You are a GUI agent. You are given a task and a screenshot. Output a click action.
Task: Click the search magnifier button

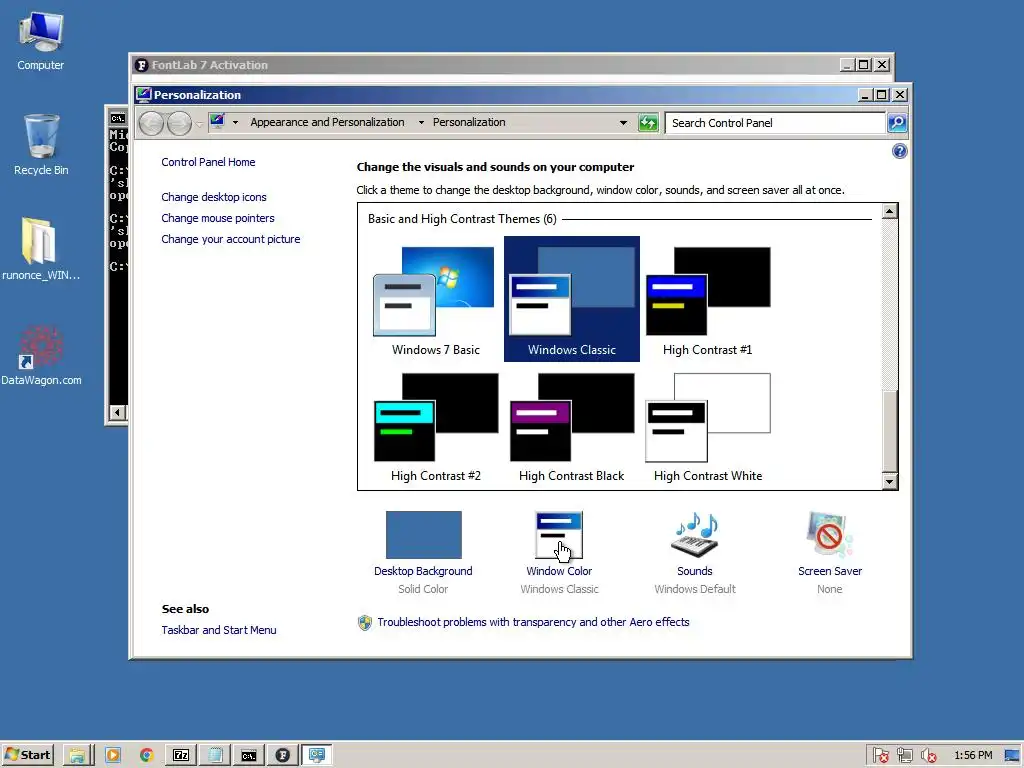pos(897,123)
